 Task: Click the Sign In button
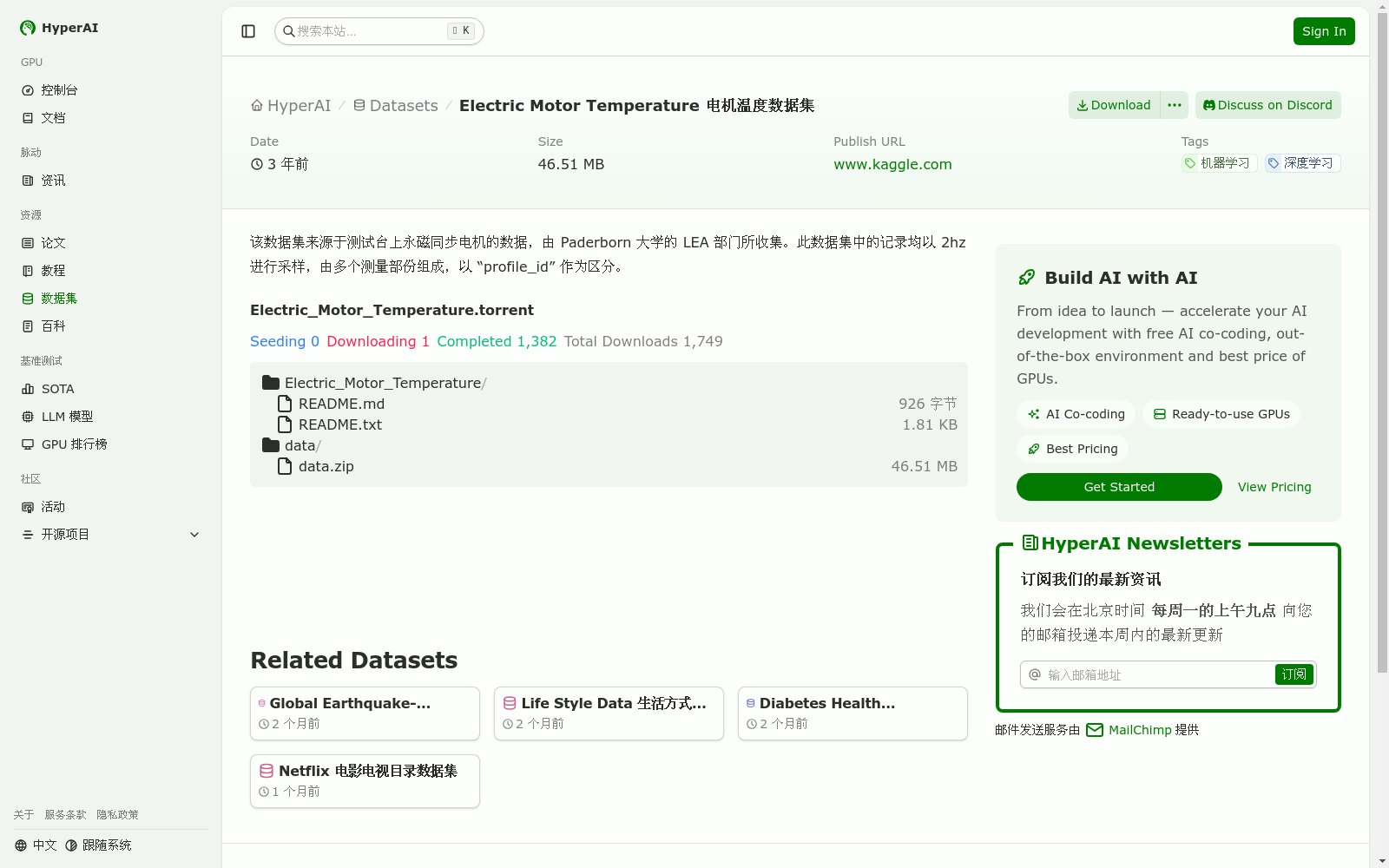[x=1324, y=31]
